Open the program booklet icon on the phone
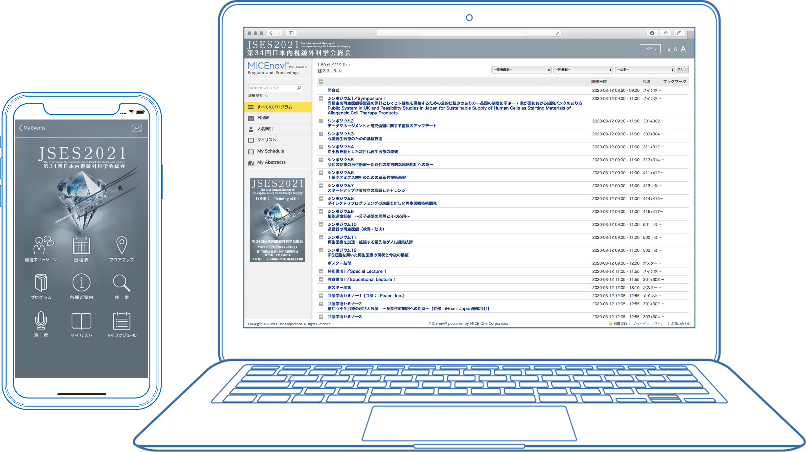The height and width of the screenshot is (452, 806). pyautogui.click(x=41, y=283)
